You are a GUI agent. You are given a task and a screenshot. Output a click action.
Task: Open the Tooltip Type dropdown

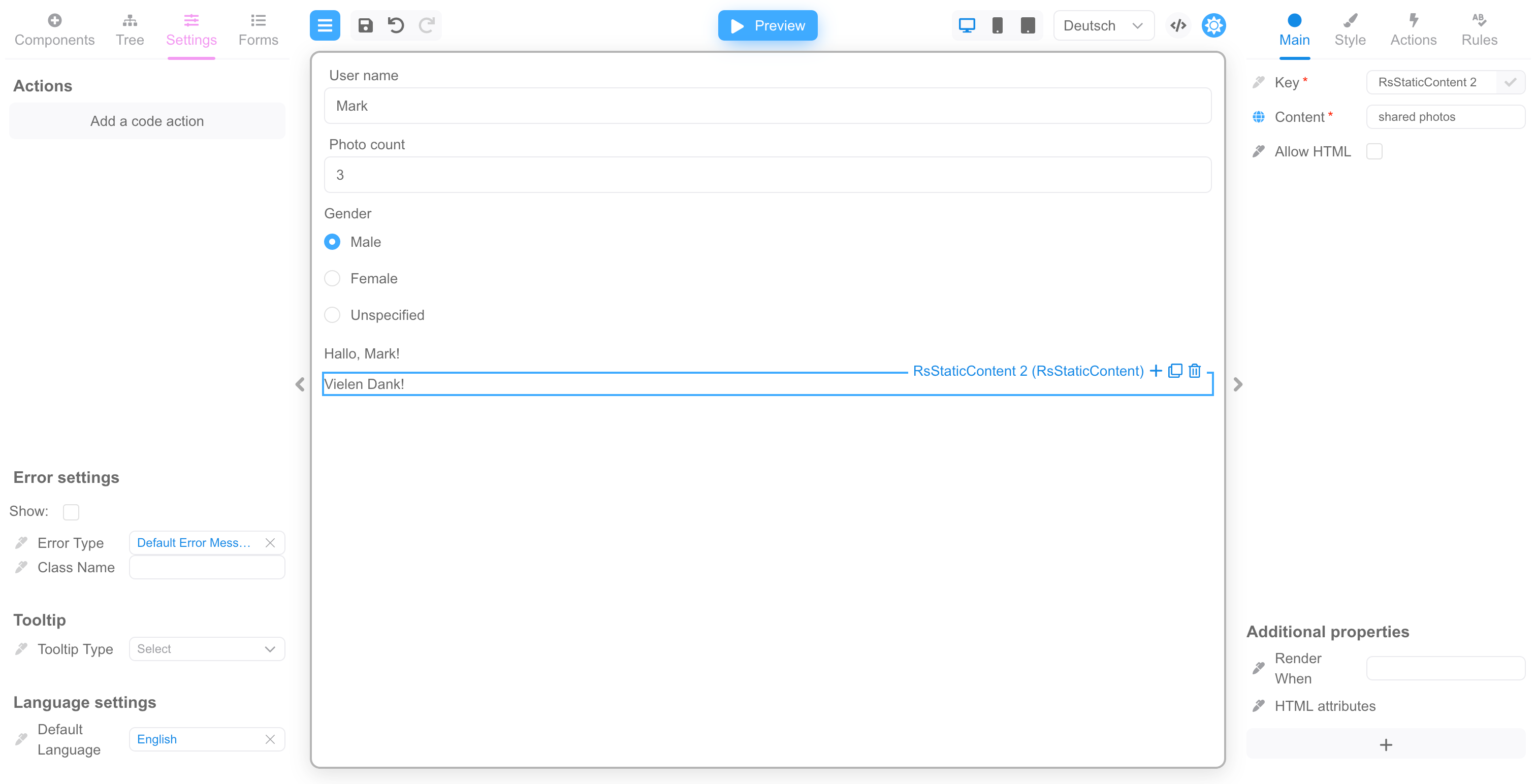coord(207,649)
